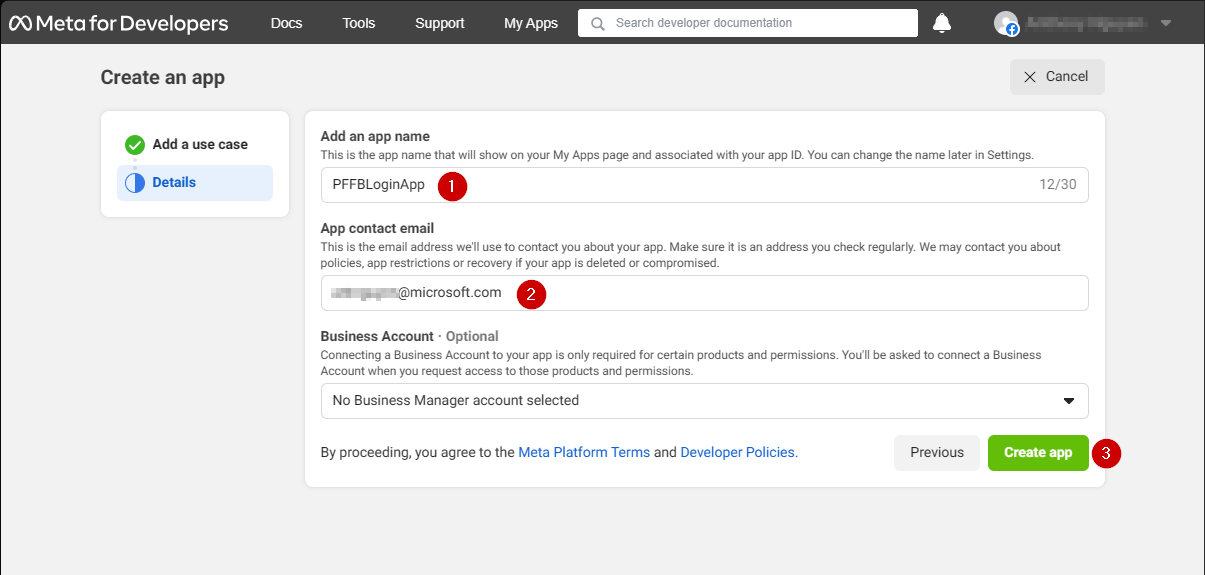Select the Add a use case step

[x=200, y=145]
